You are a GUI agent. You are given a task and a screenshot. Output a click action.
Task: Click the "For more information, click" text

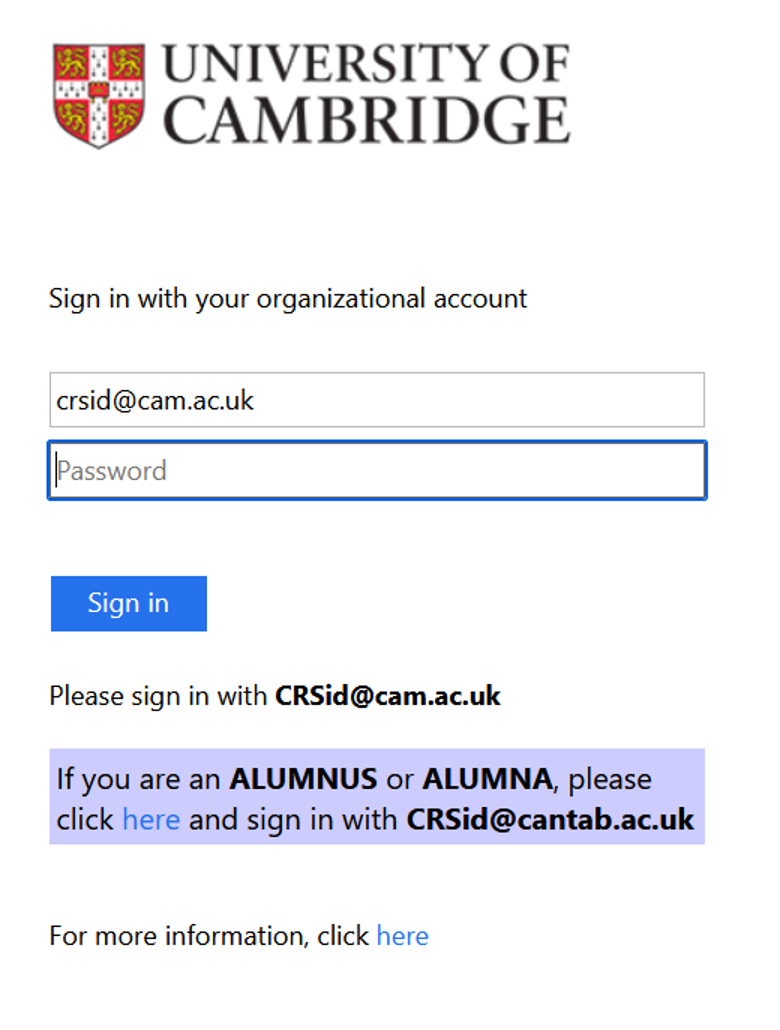tap(210, 936)
